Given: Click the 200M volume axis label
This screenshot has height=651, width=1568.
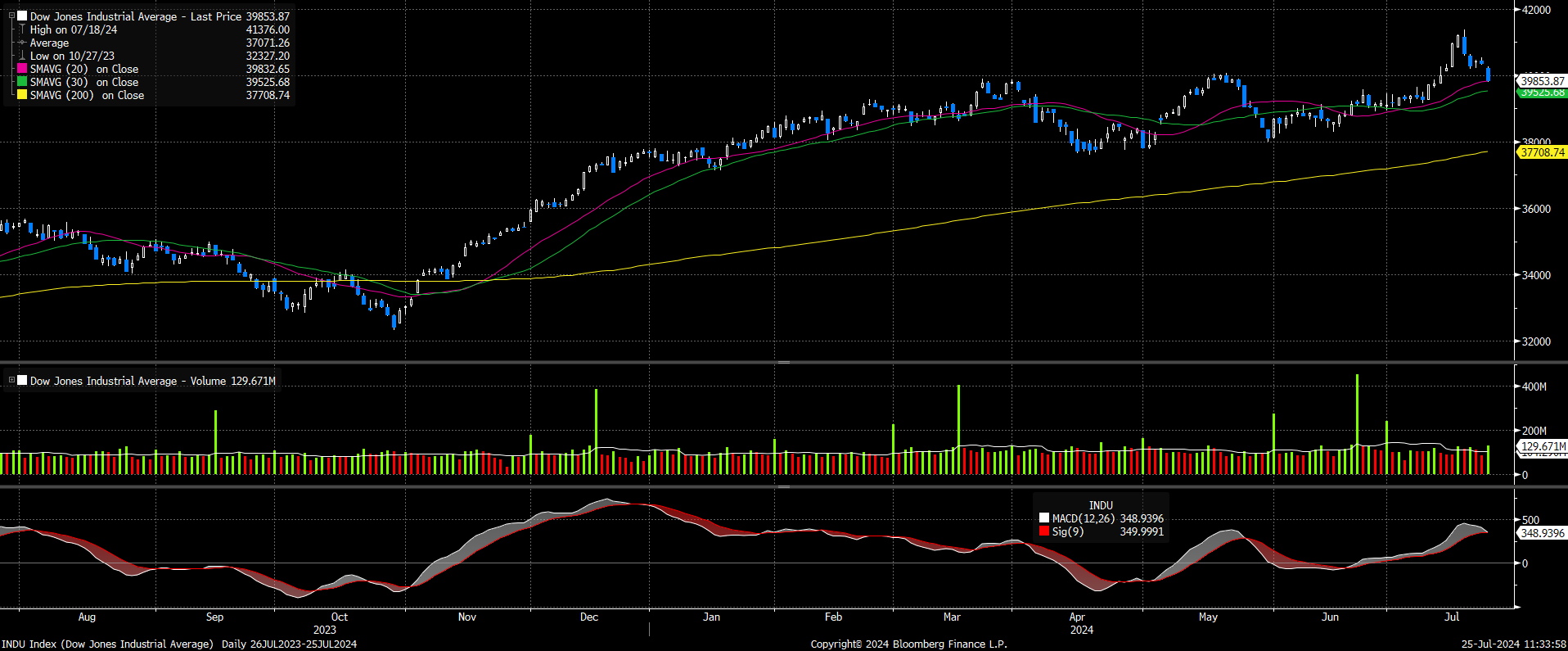Looking at the screenshot, I should [1534, 431].
